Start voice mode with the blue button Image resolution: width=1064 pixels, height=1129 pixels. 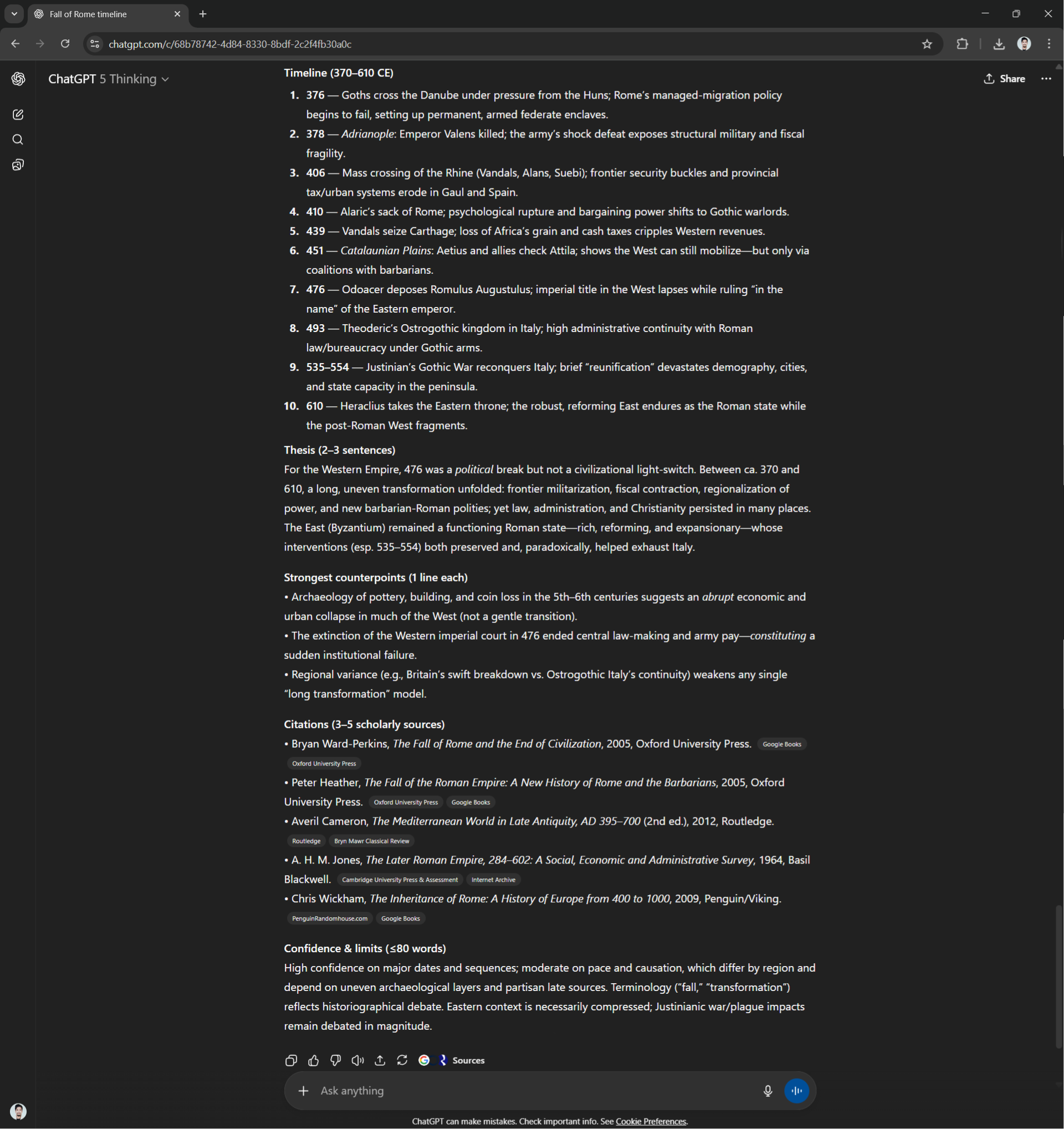point(796,1090)
